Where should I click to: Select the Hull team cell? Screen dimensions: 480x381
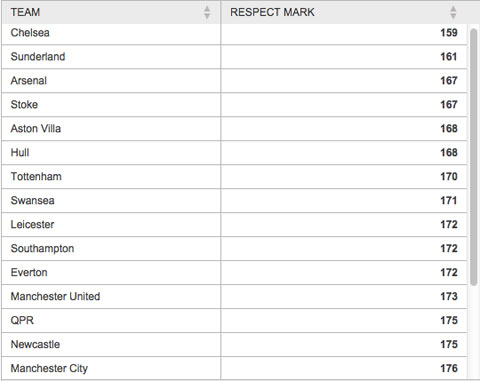111,153
